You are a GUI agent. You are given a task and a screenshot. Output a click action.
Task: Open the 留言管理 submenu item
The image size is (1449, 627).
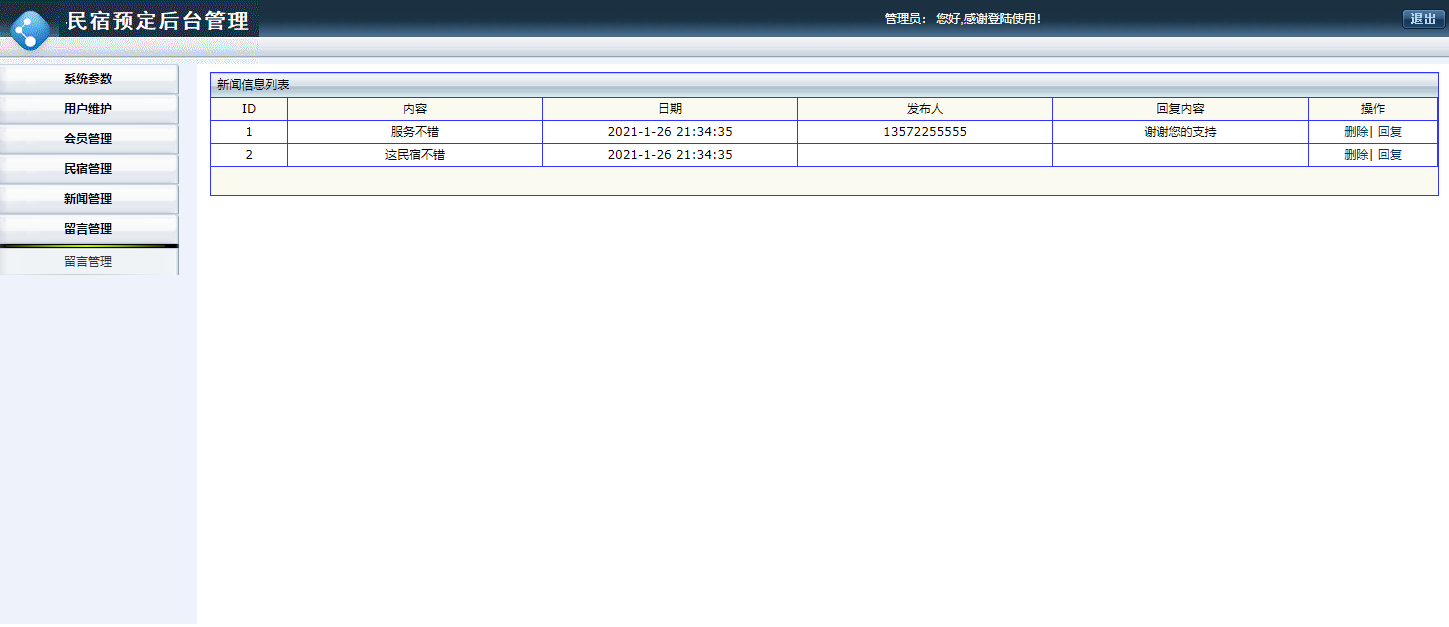(x=88, y=262)
